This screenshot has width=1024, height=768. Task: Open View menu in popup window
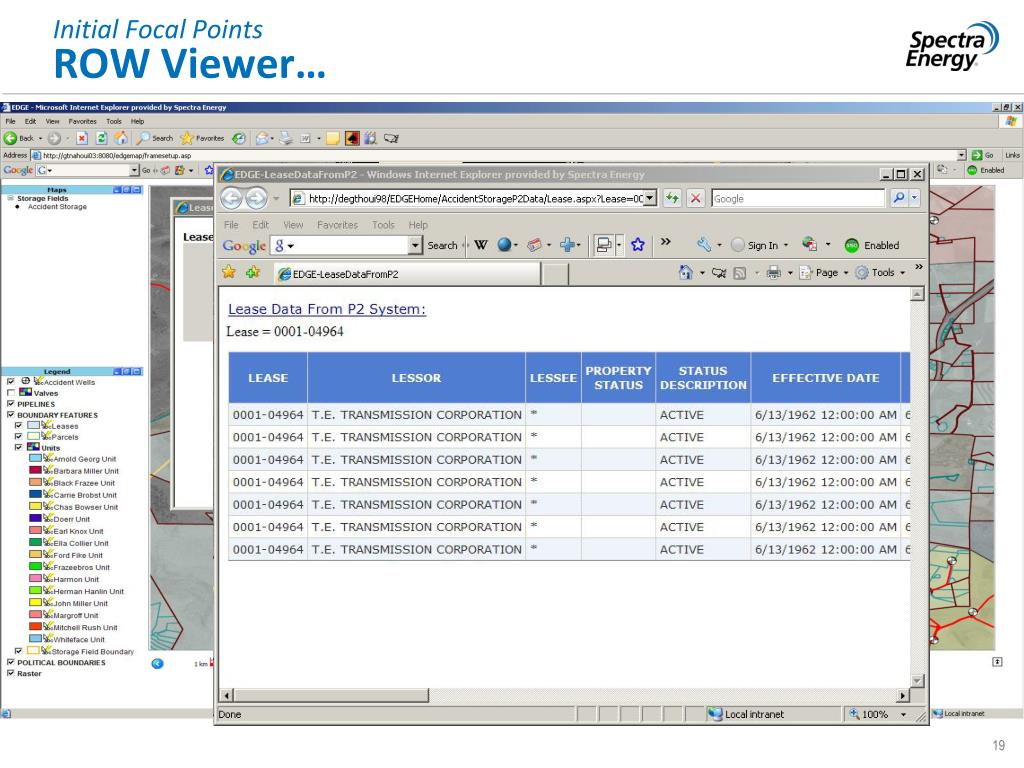coord(293,225)
